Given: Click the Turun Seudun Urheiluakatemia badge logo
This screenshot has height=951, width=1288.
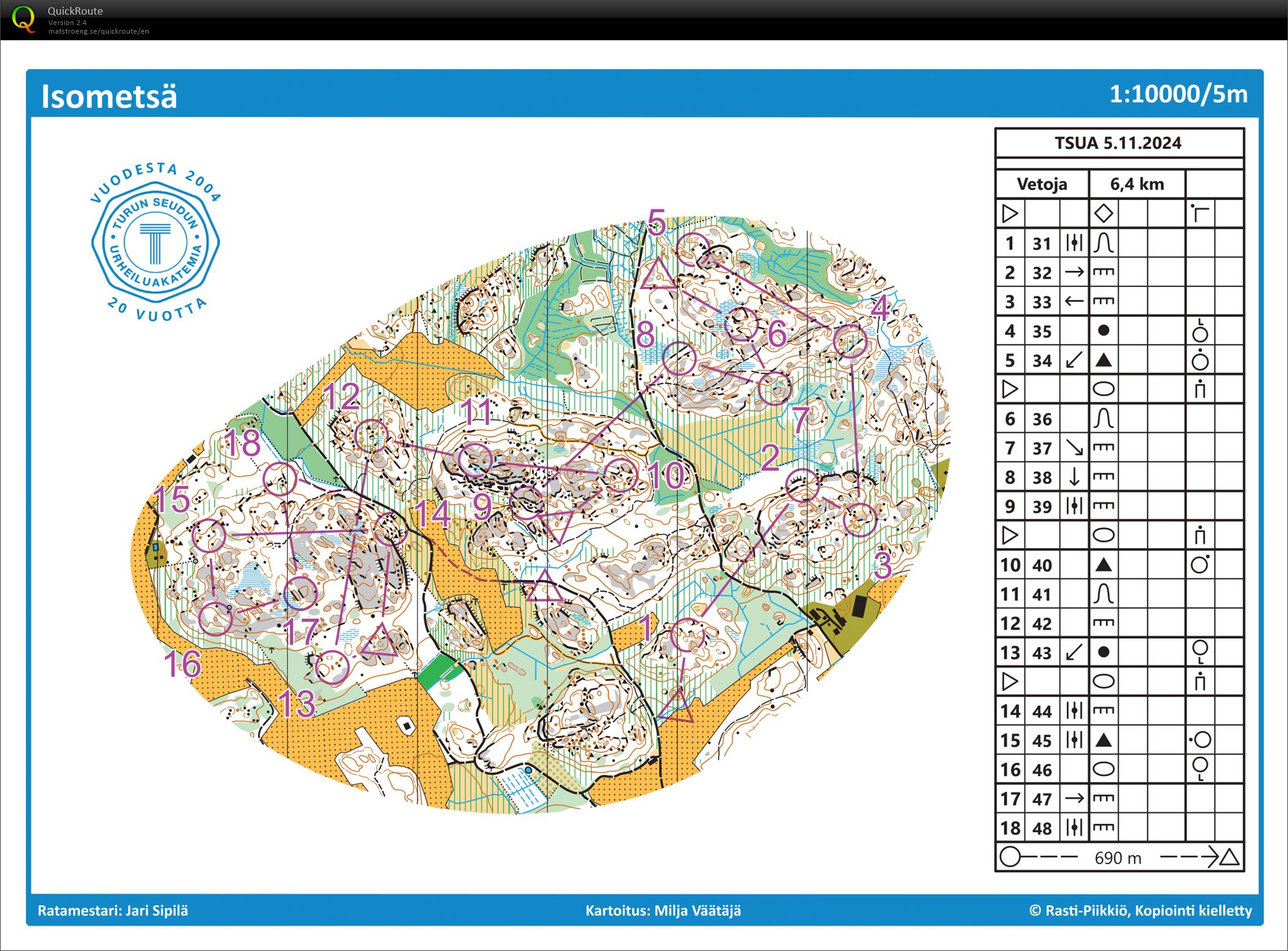Looking at the screenshot, I should tap(155, 242).
